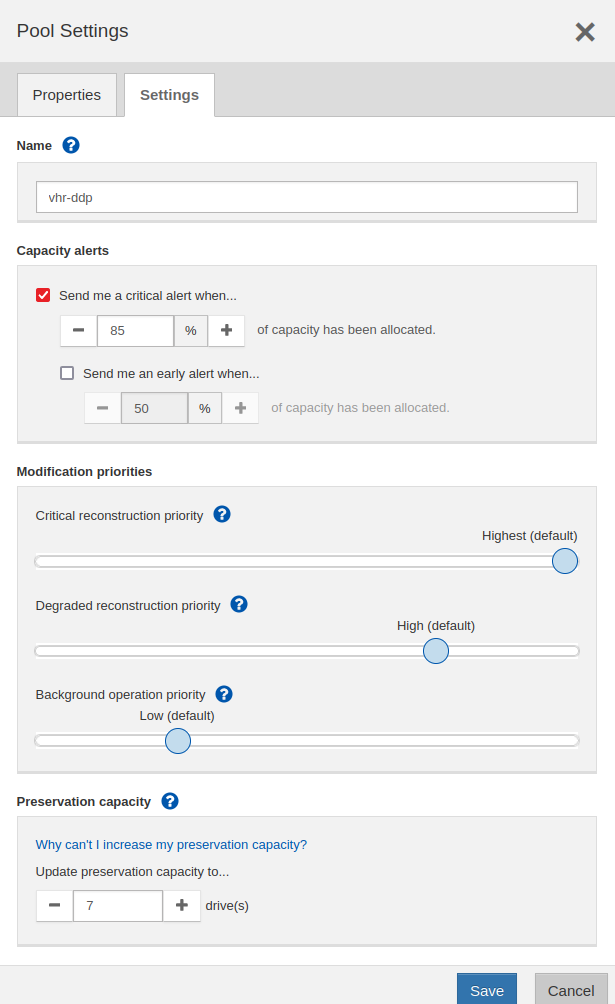Image resolution: width=615 pixels, height=1004 pixels.
Task: Click the Critical reconstruction priority slider handle
Action: 565,561
